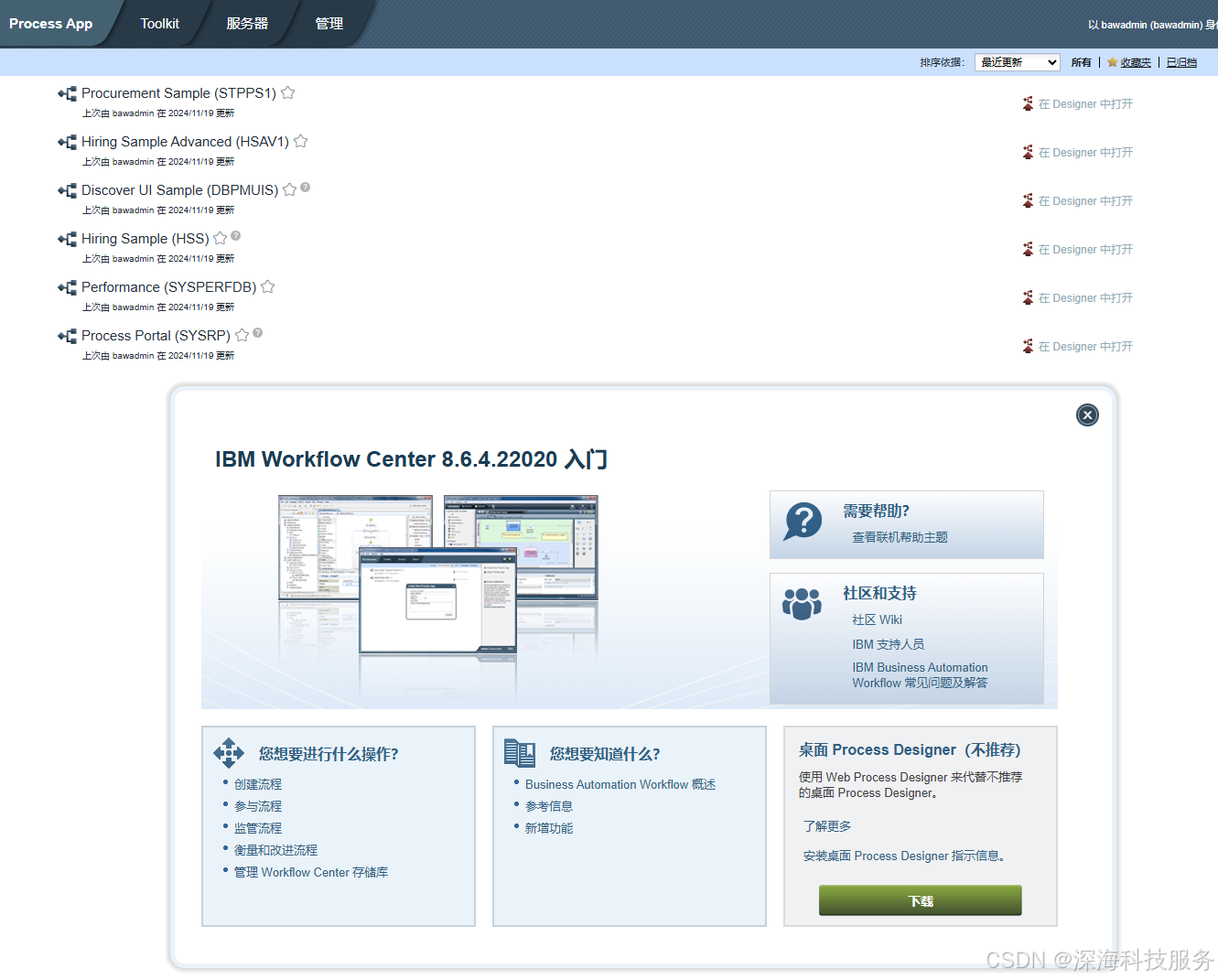Open Procurement Sample (STPPS1) process app
Screen dimensions: 1218x980
(178, 93)
